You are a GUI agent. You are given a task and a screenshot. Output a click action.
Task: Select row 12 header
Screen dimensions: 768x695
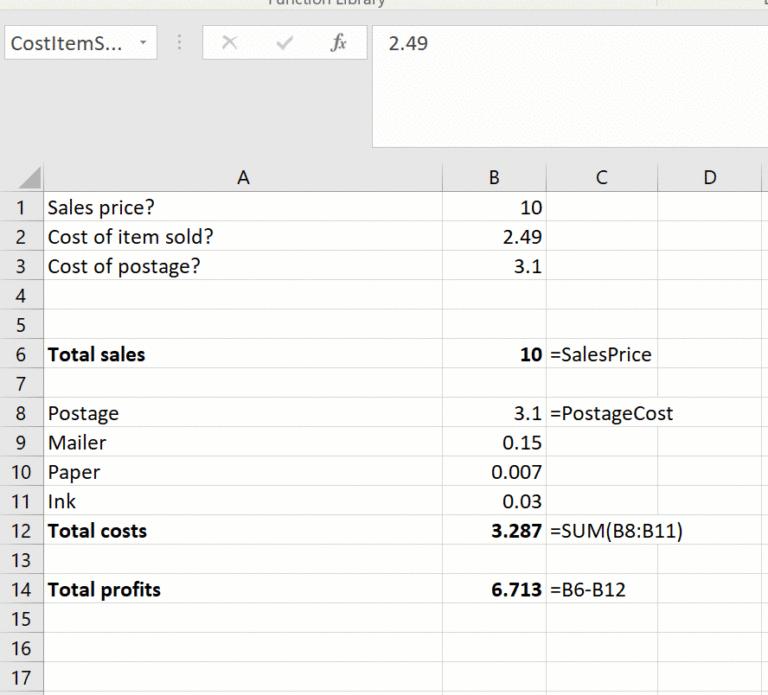21,531
